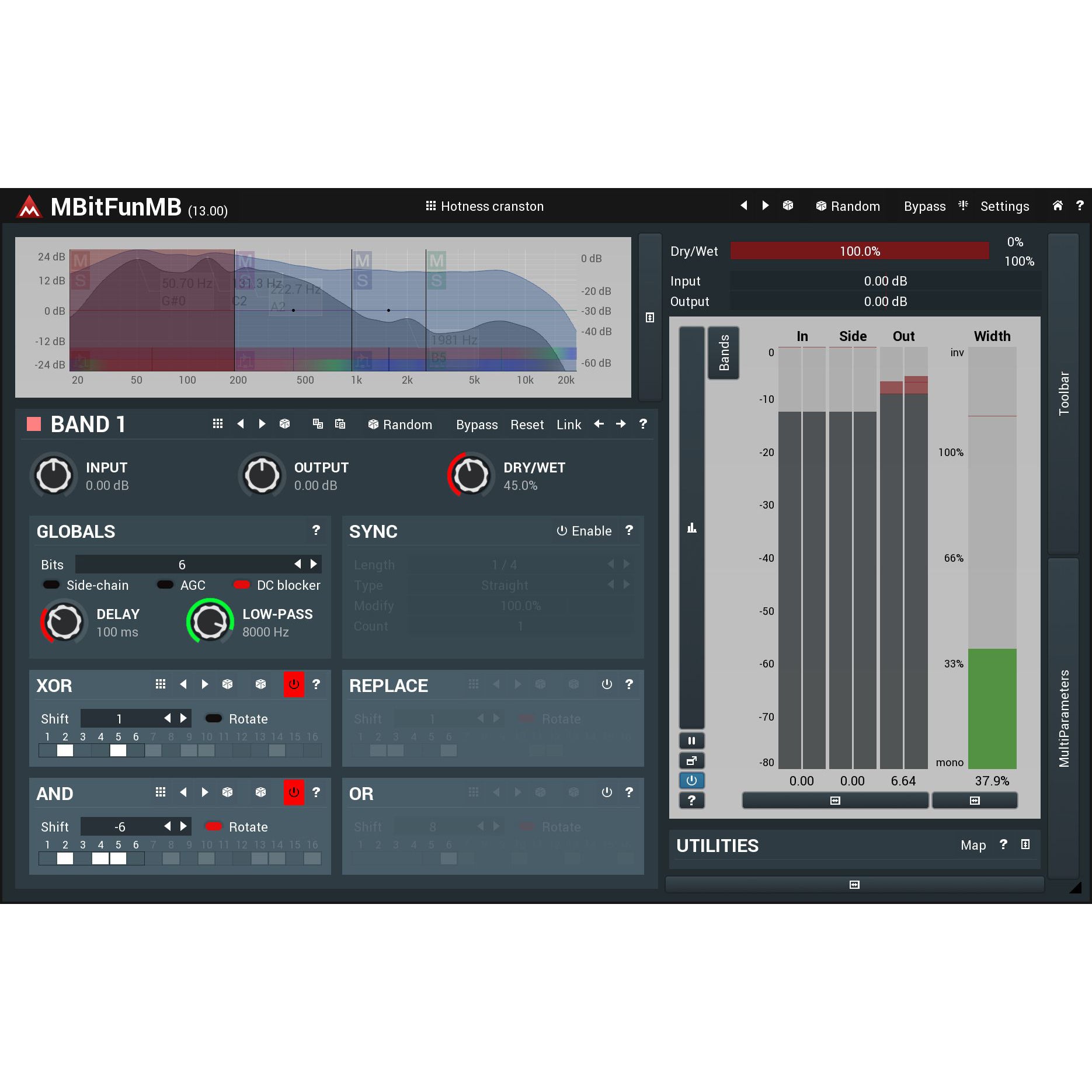Expand the Utilities panel with its corner icon

coord(1025,844)
